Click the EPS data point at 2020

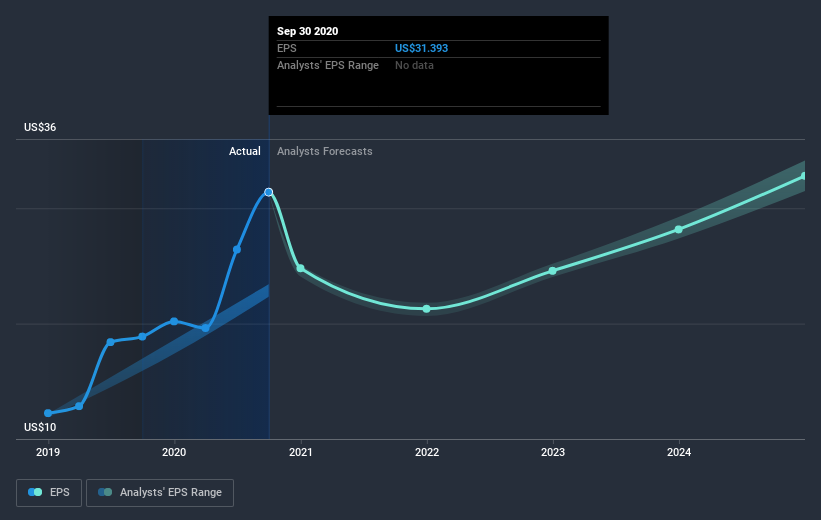(x=174, y=321)
